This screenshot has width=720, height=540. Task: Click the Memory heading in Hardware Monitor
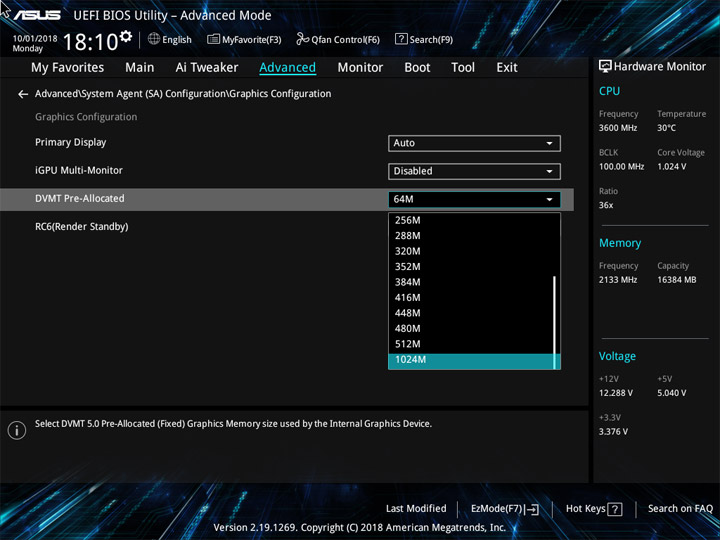(620, 243)
